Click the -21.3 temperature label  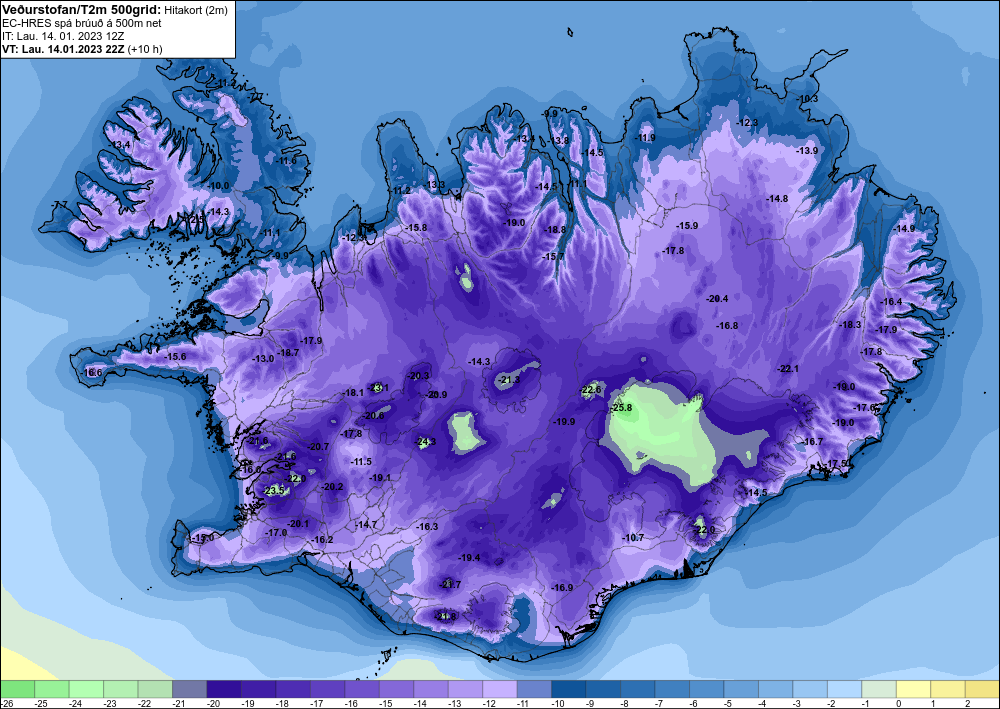click(509, 380)
